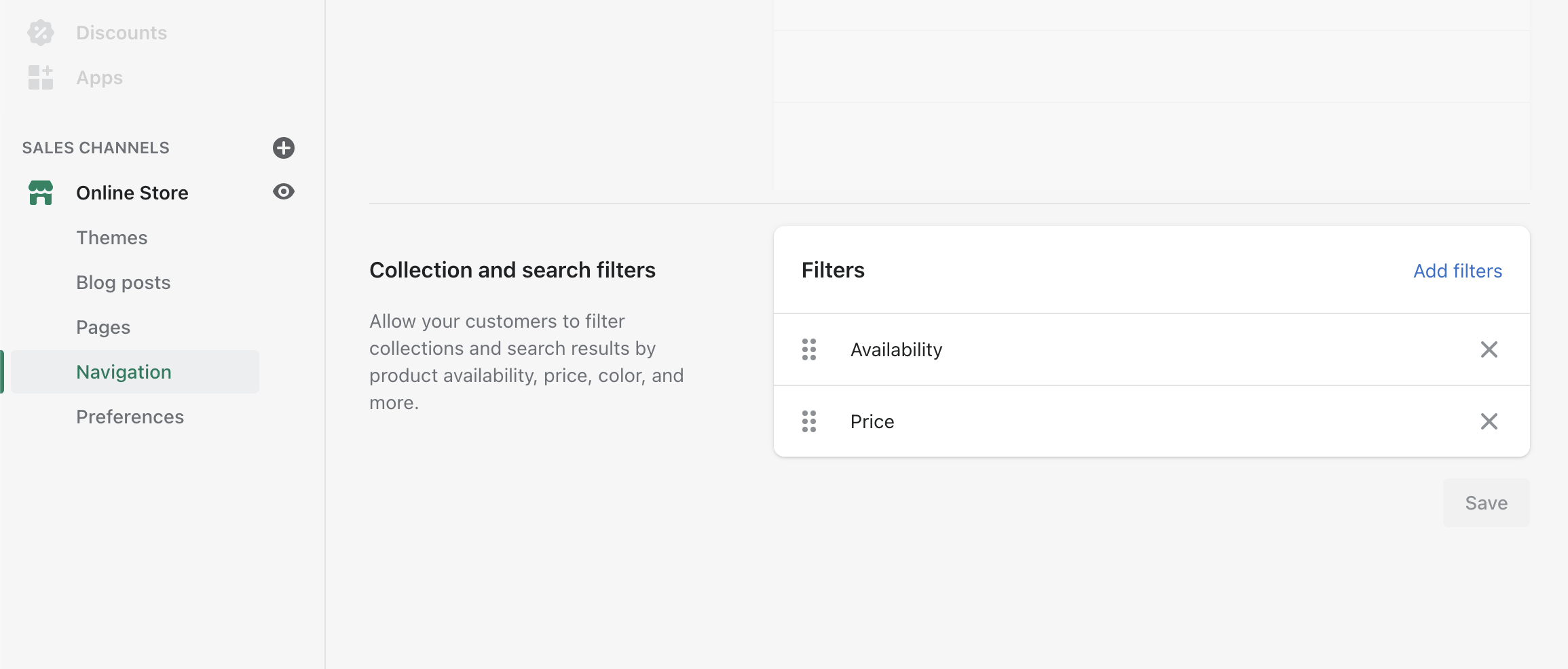
Task: Click the Availability filter row label
Action: [896, 349]
